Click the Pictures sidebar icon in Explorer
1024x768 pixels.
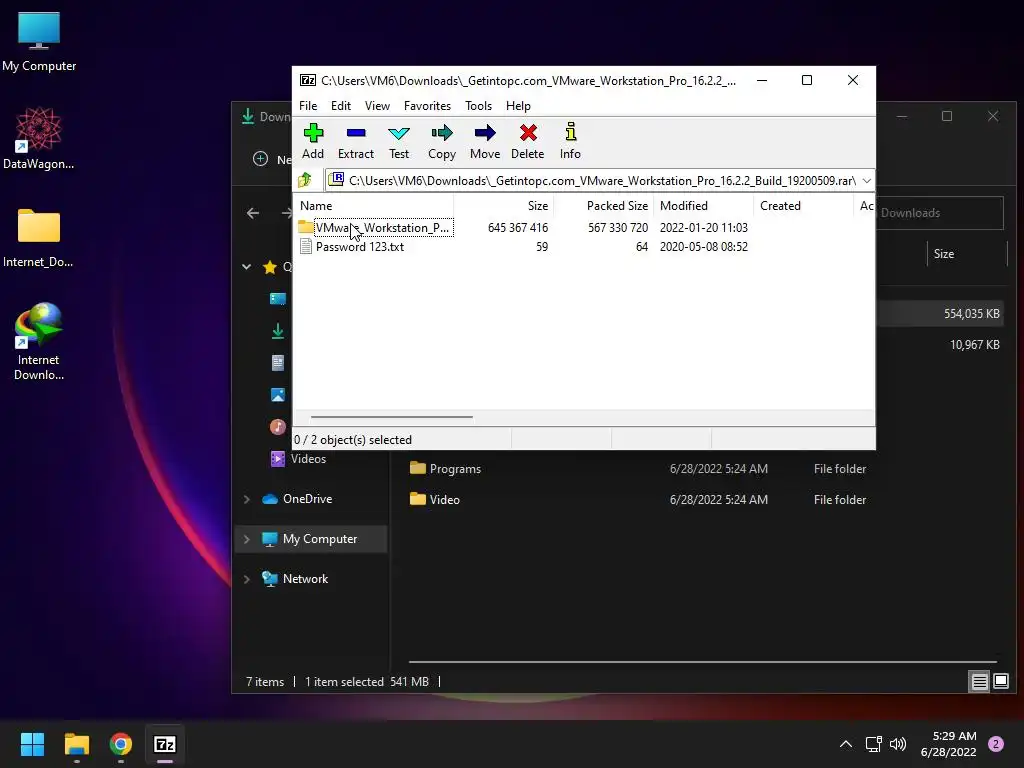click(278, 395)
